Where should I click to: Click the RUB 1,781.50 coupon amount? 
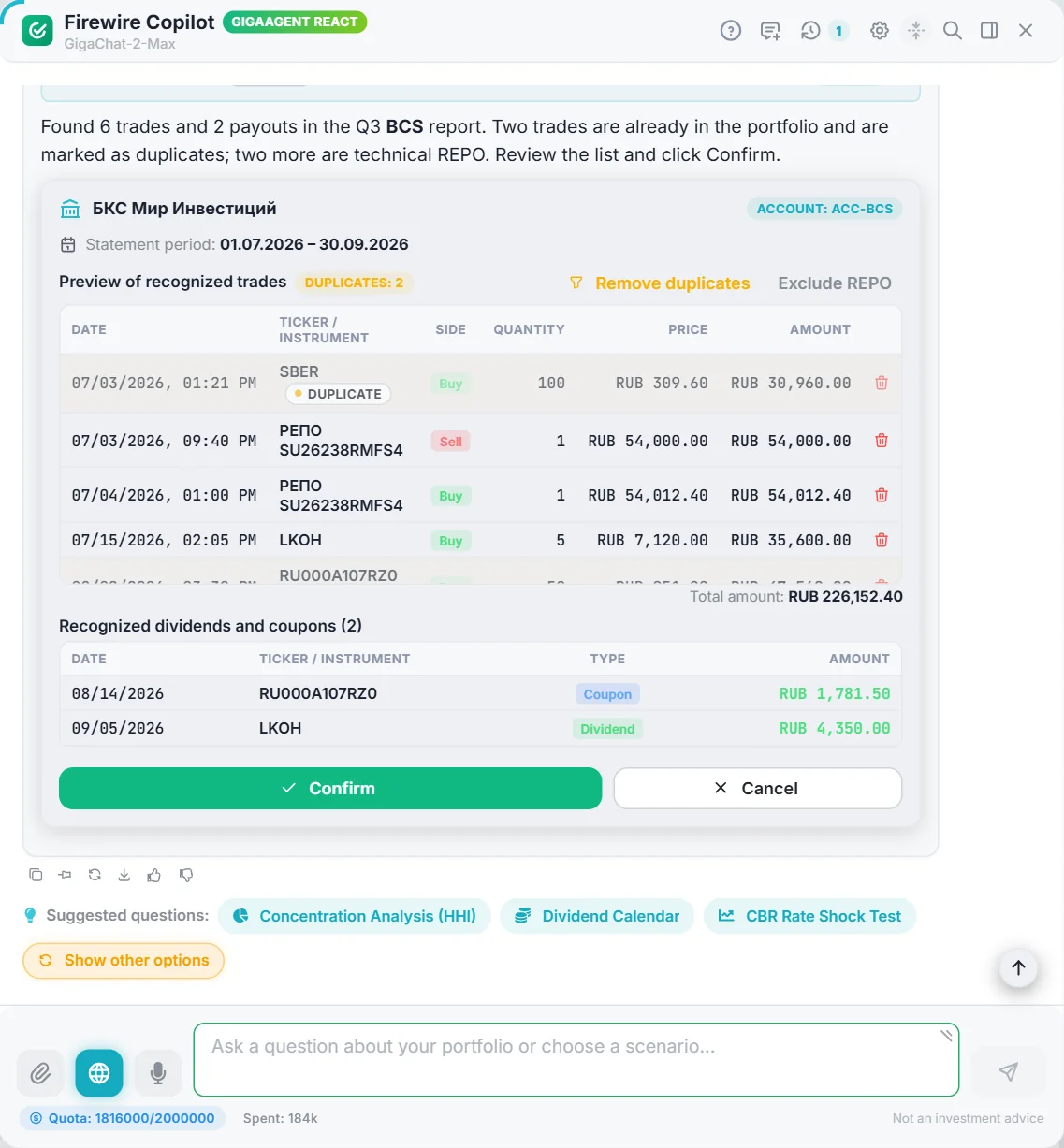(835, 693)
